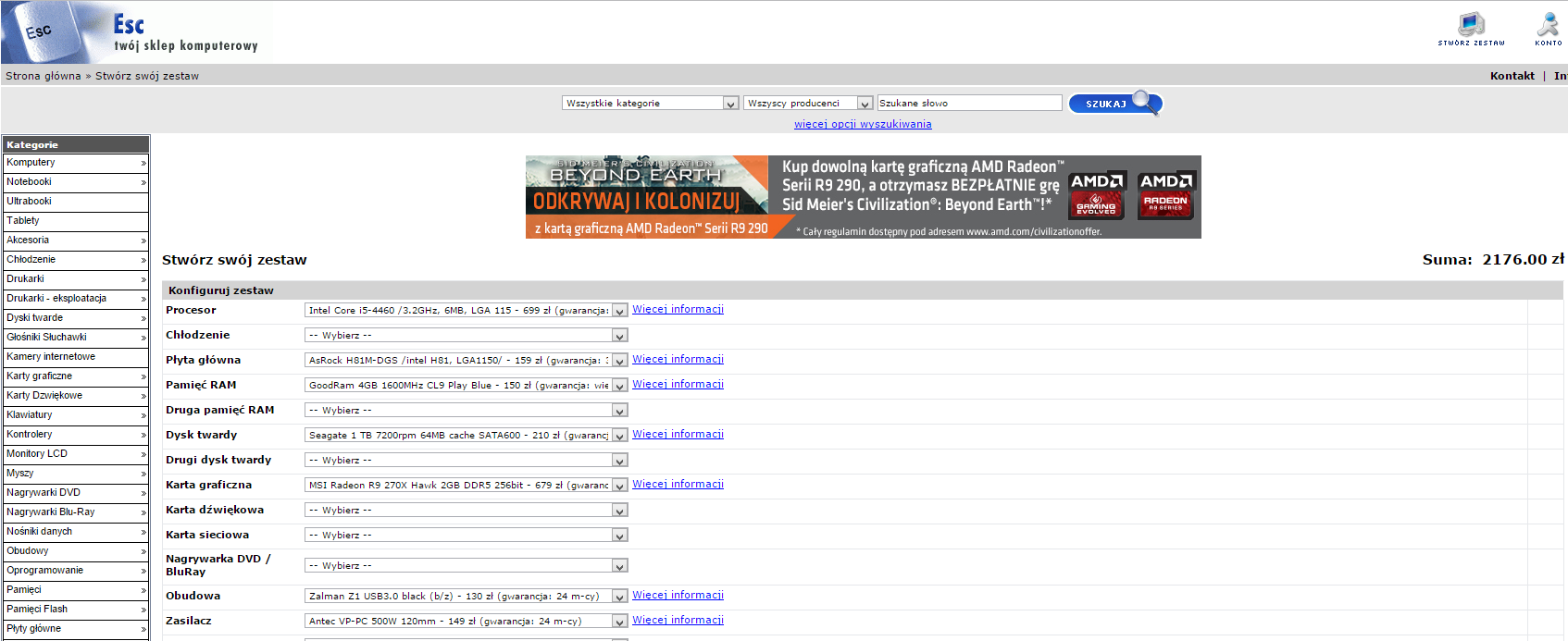This screenshot has width=1568, height=641.
Task: Open Pamięci category
Action: (75, 590)
